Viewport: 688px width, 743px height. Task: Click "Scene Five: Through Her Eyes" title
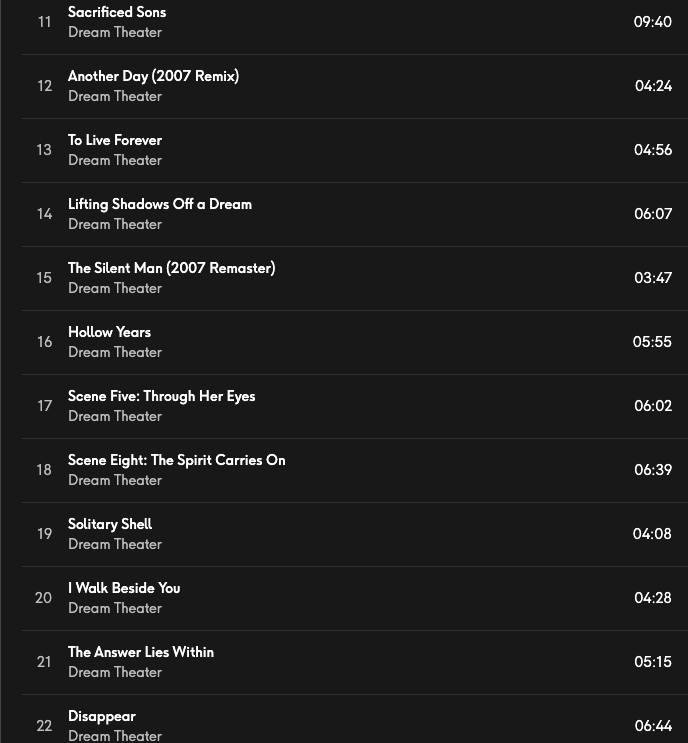(161, 396)
